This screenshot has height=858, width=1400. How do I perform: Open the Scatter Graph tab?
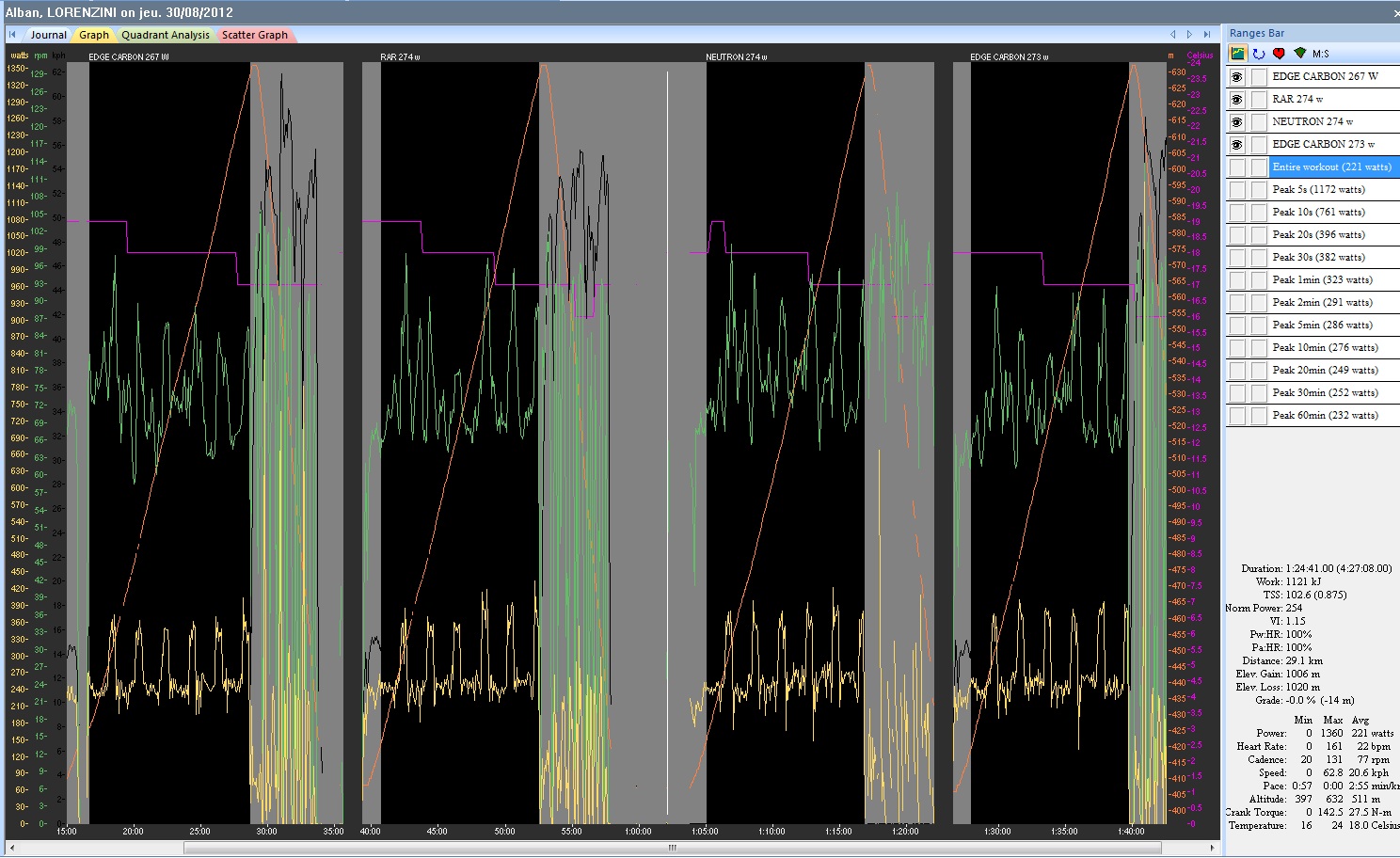click(255, 35)
